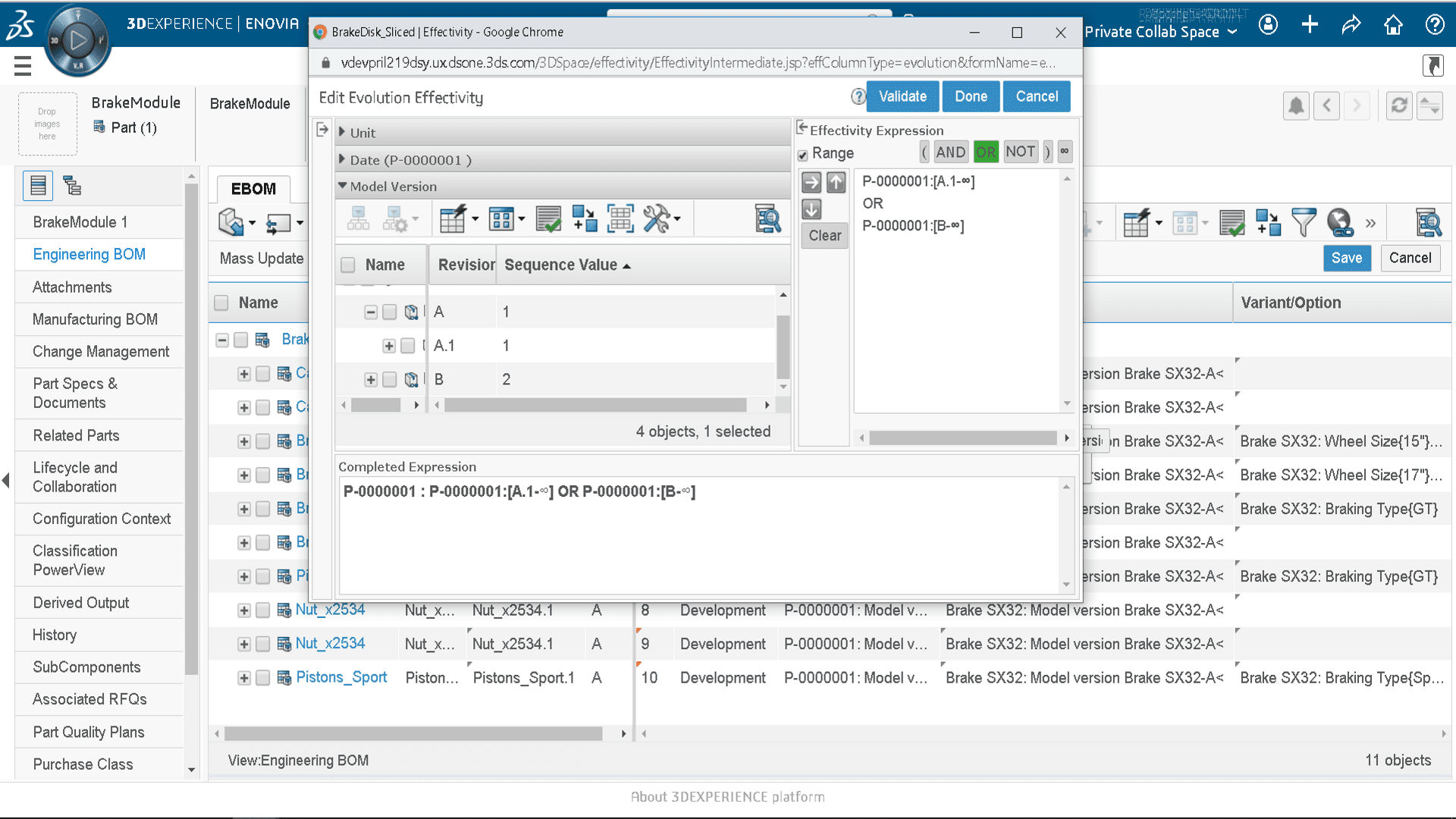Click the horizontal scrollbar under the Effectivity Expression
The image size is (1456, 819).
[962, 438]
